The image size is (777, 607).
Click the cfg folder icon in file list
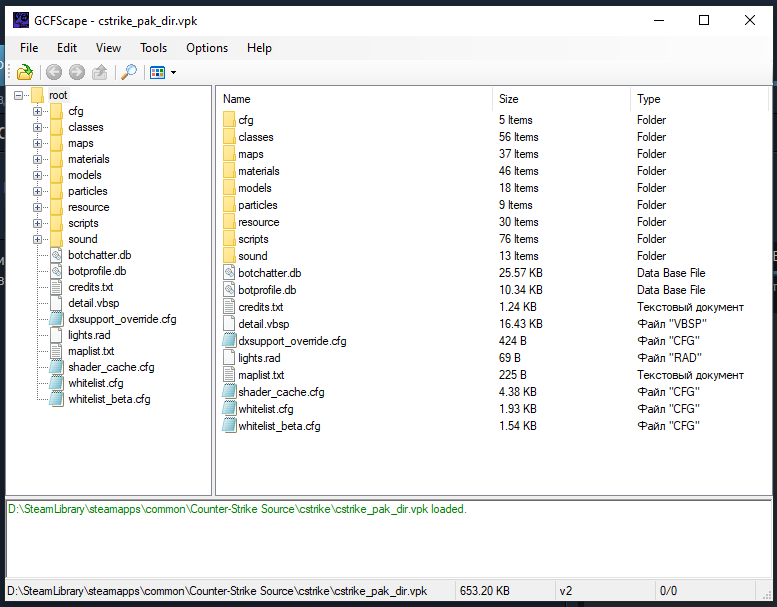[229, 120]
